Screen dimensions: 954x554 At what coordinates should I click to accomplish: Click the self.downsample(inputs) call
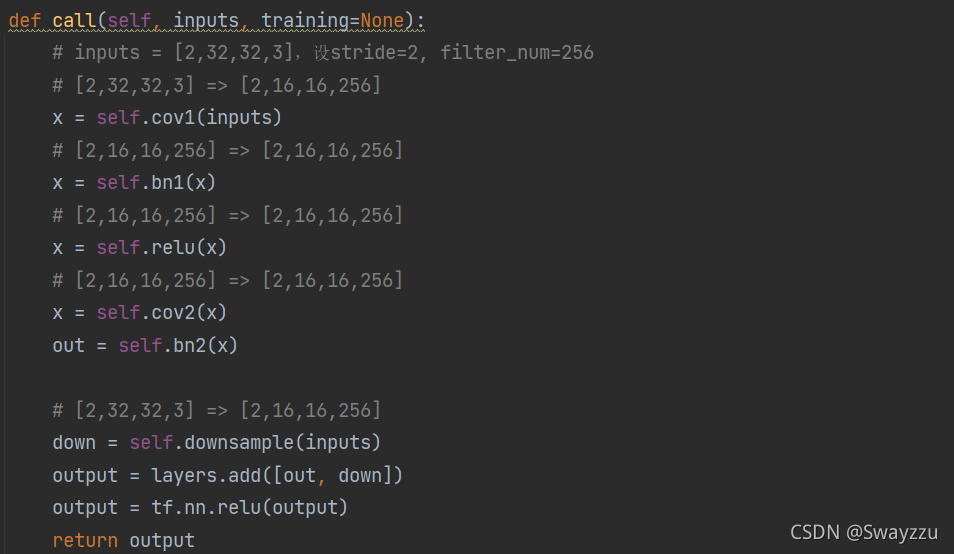click(x=255, y=443)
